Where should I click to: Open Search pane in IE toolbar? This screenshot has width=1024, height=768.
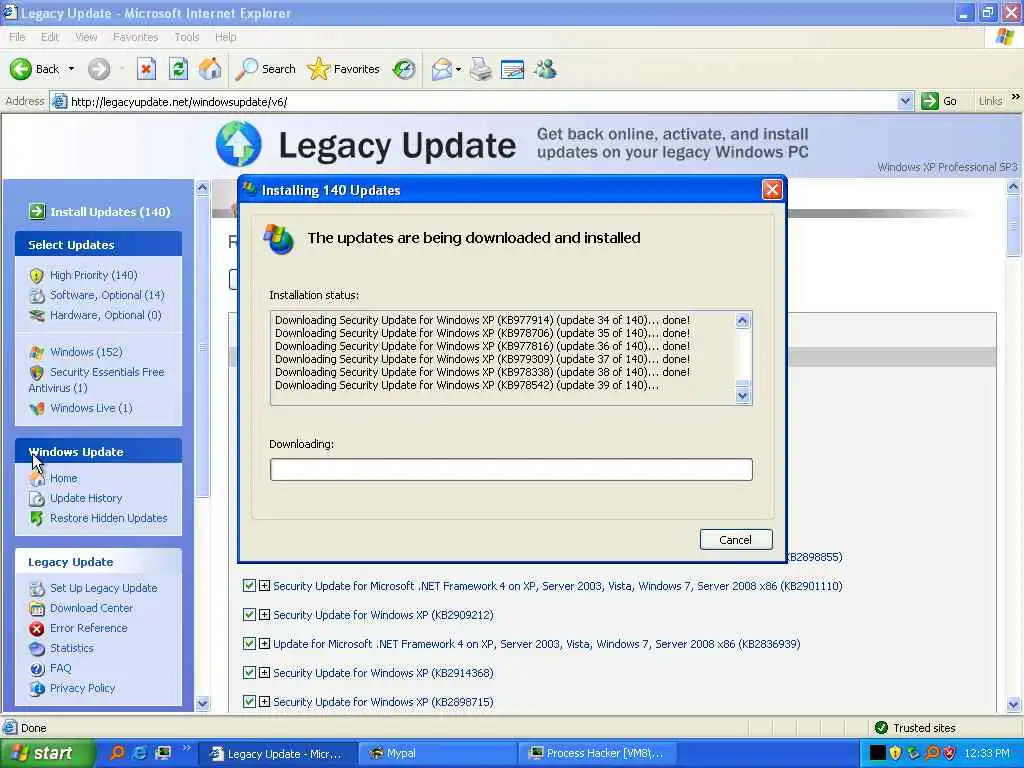click(266, 69)
